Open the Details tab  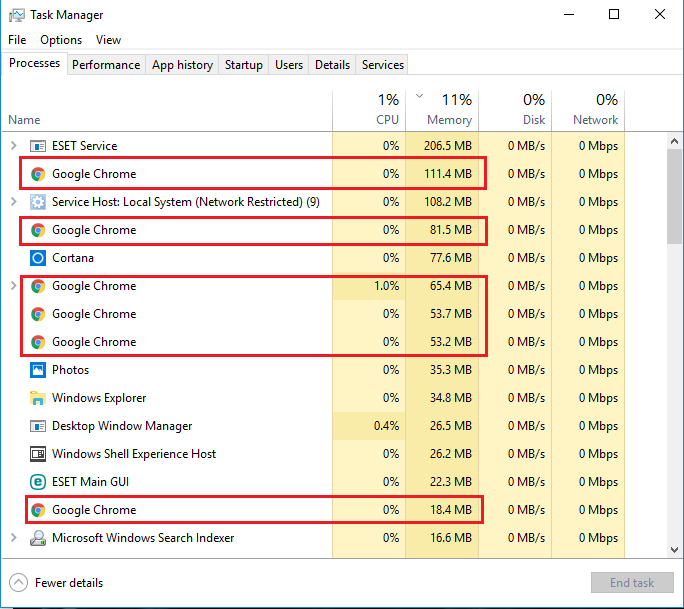(x=332, y=65)
